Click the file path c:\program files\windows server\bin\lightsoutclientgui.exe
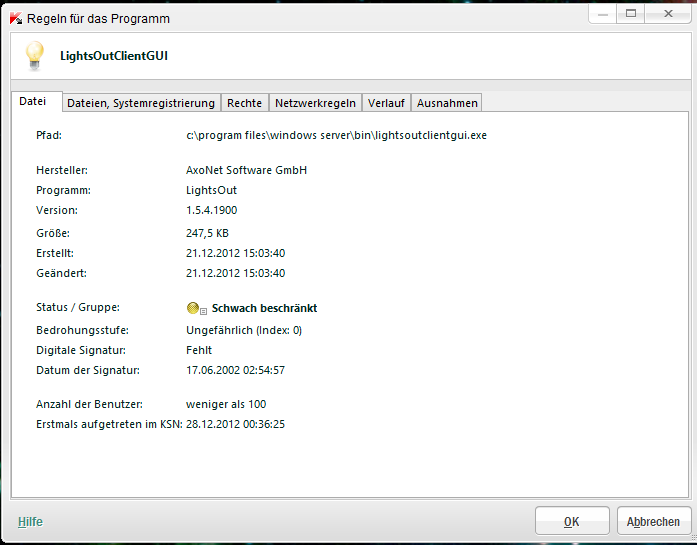Image resolution: width=697 pixels, height=545 pixels. click(336, 135)
